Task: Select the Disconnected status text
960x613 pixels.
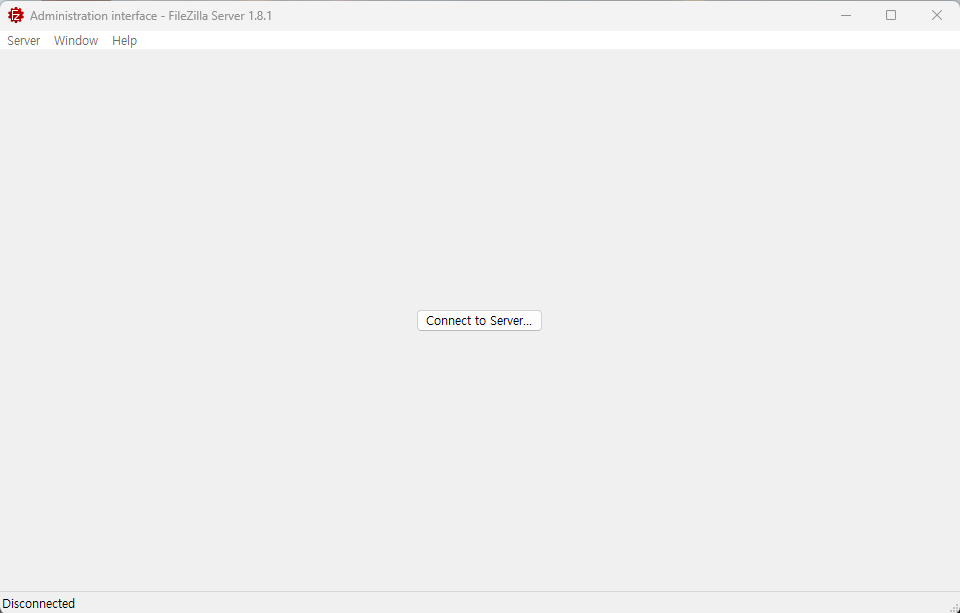Action: 39,603
